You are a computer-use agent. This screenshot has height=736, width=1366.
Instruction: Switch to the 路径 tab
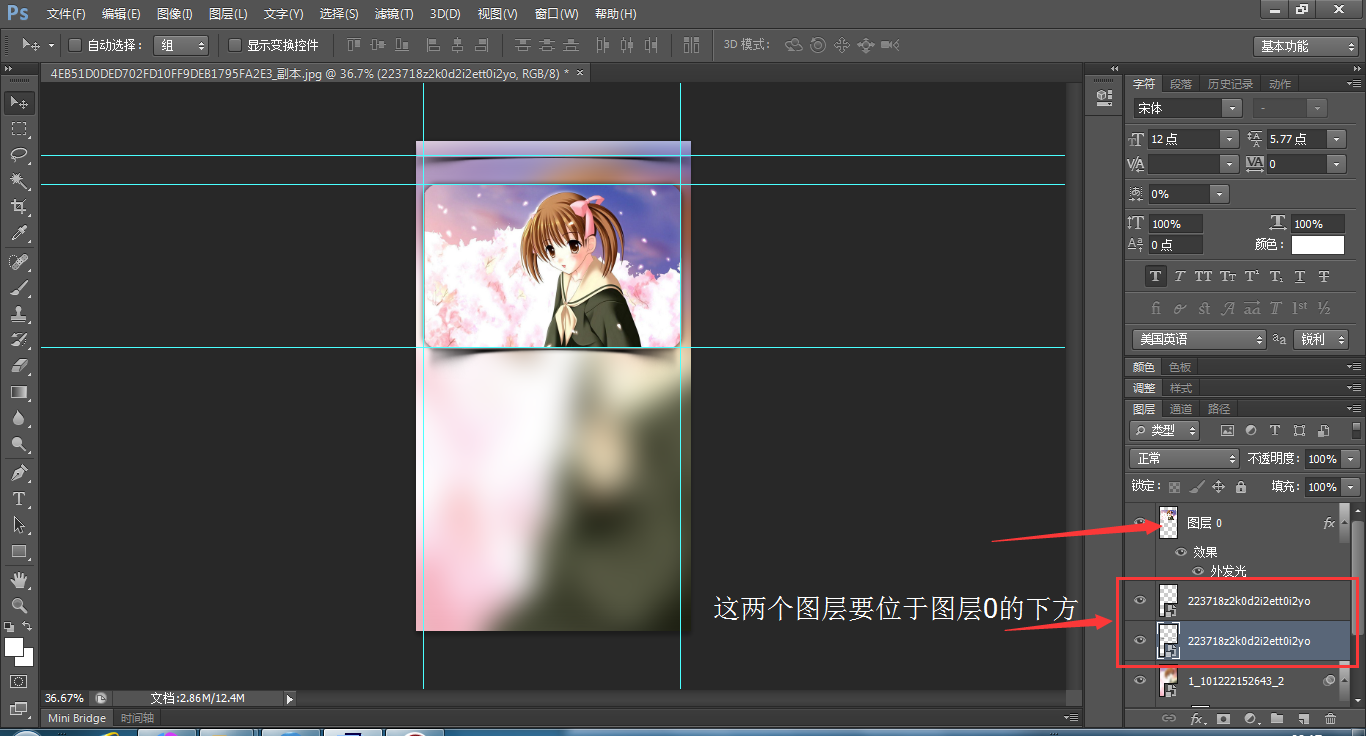tap(1219, 409)
